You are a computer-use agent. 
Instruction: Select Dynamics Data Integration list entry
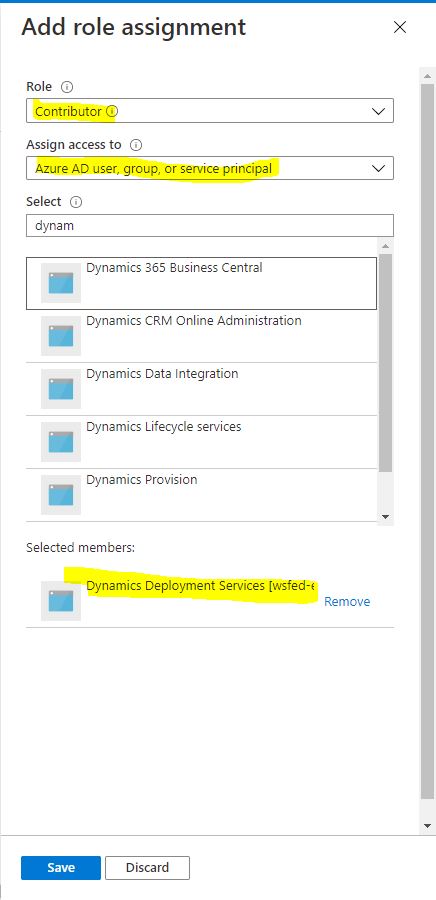point(201,389)
